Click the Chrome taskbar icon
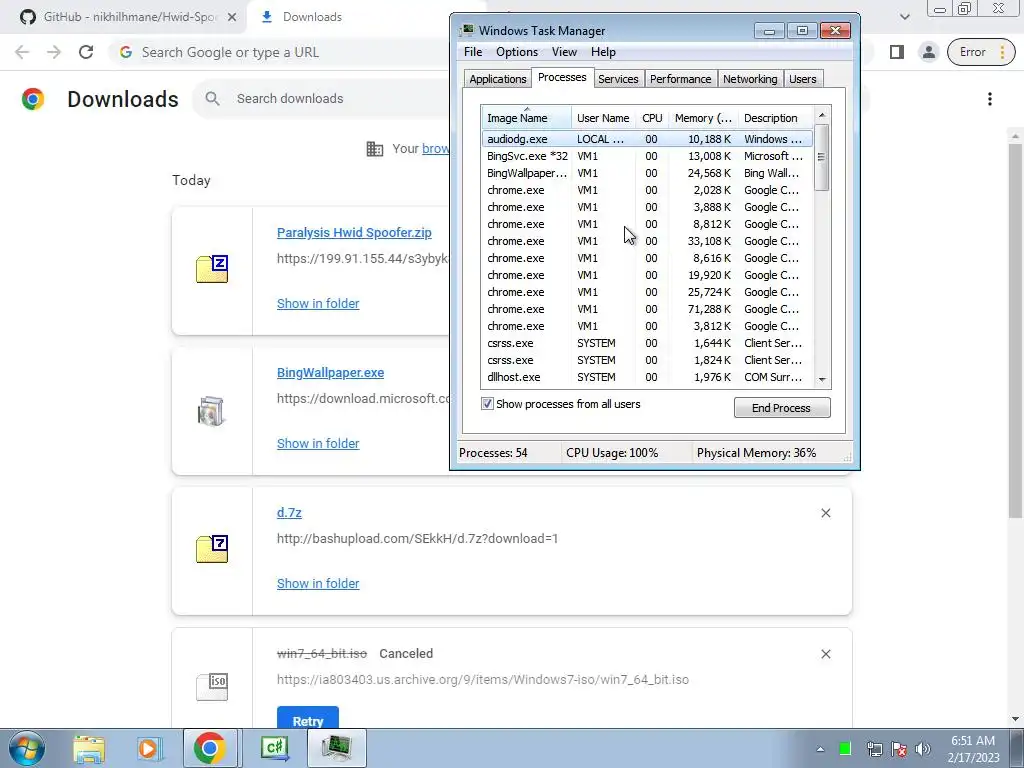The image size is (1024, 768). [210, 748]
